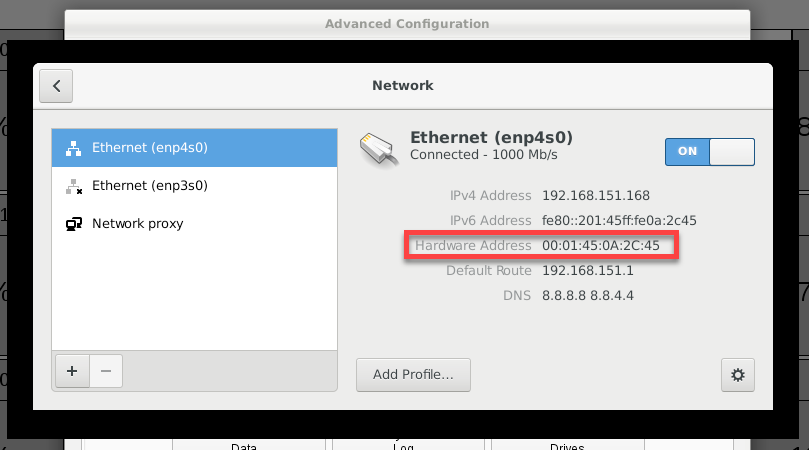Add a new connection with plus button
The width and height of the screenshot is (809, 450).
[72, 371]
